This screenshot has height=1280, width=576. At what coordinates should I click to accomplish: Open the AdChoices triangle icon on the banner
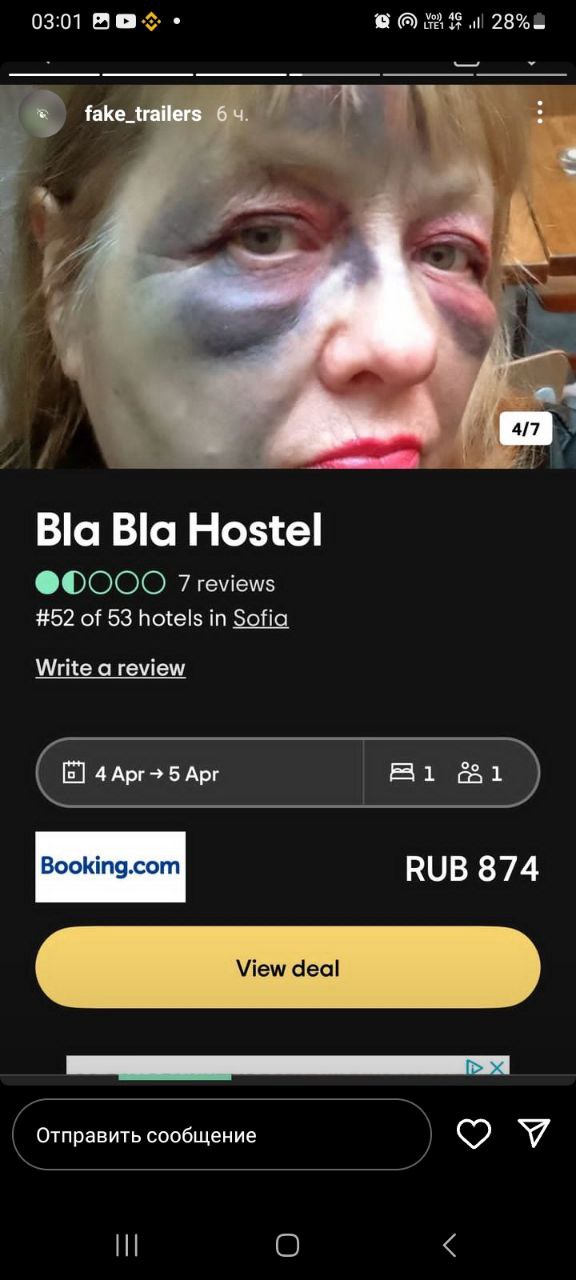pyautogui.click(x=476, y=1067)
